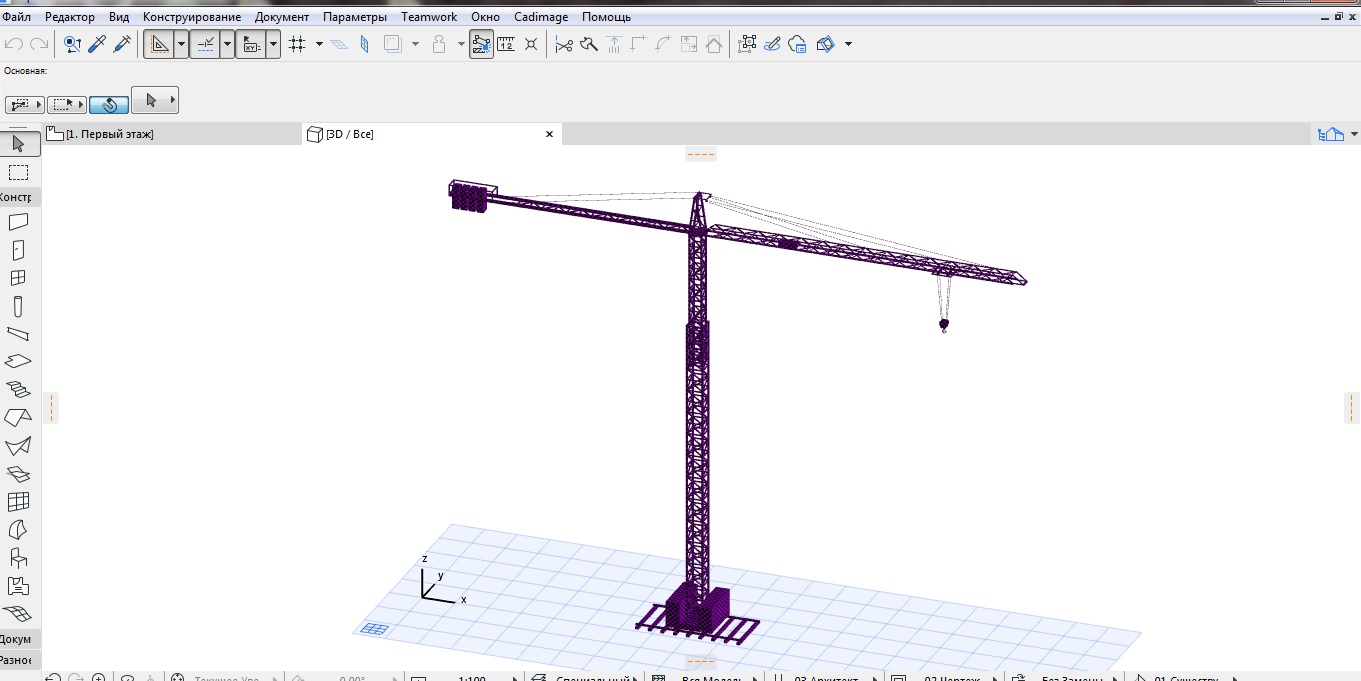
Task: Switch to the 1. Первый этаж tab
Action: point(172,134)
